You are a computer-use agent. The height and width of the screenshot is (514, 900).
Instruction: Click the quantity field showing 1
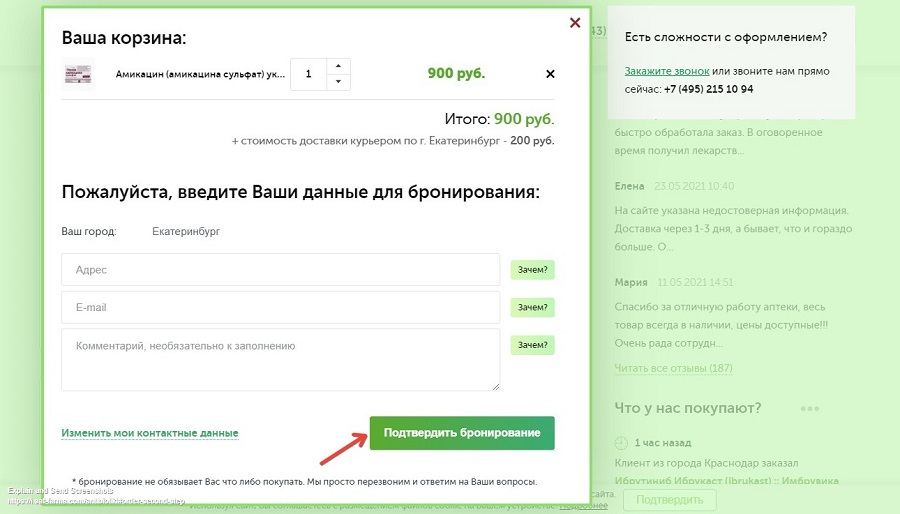tap(309, 74)
